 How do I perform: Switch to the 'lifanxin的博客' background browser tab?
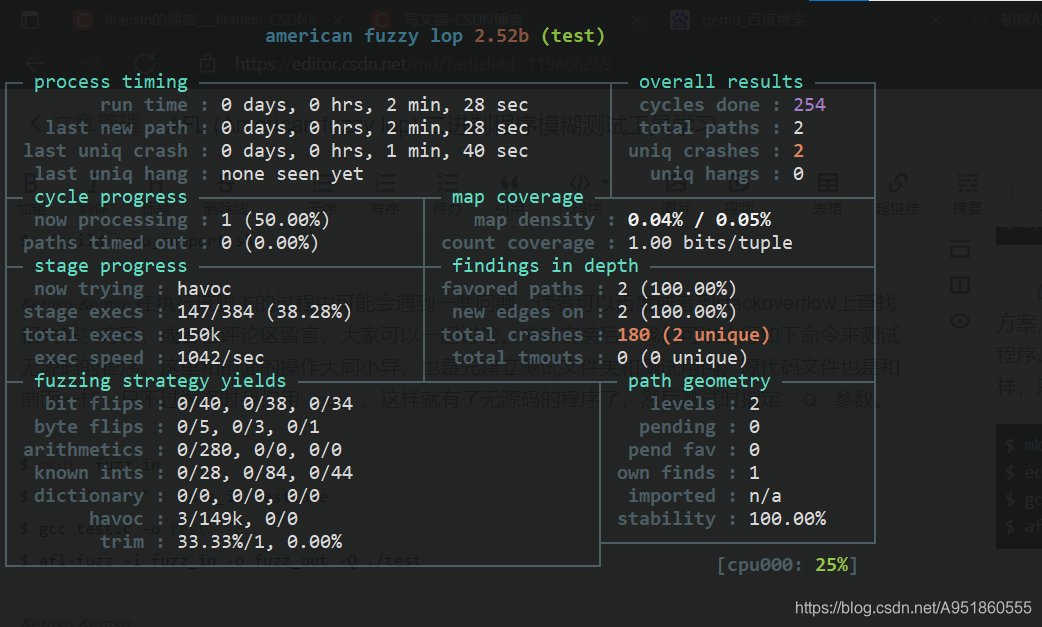coord(206,21)
